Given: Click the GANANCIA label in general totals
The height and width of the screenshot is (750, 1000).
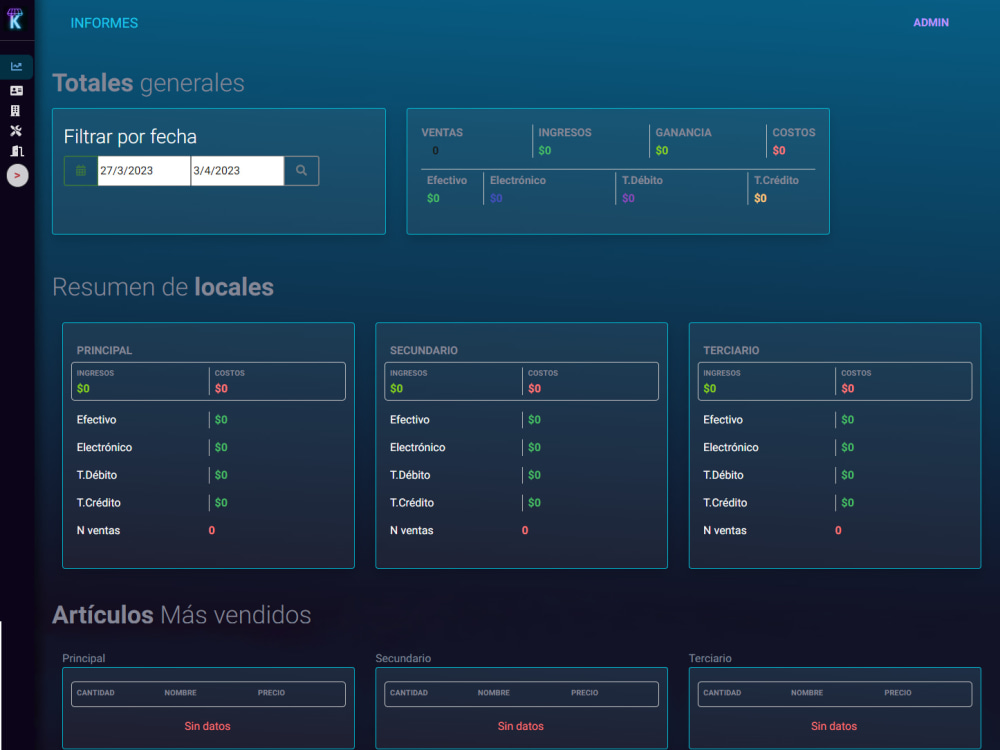Looking at the screenshot, I should (683, 133).
